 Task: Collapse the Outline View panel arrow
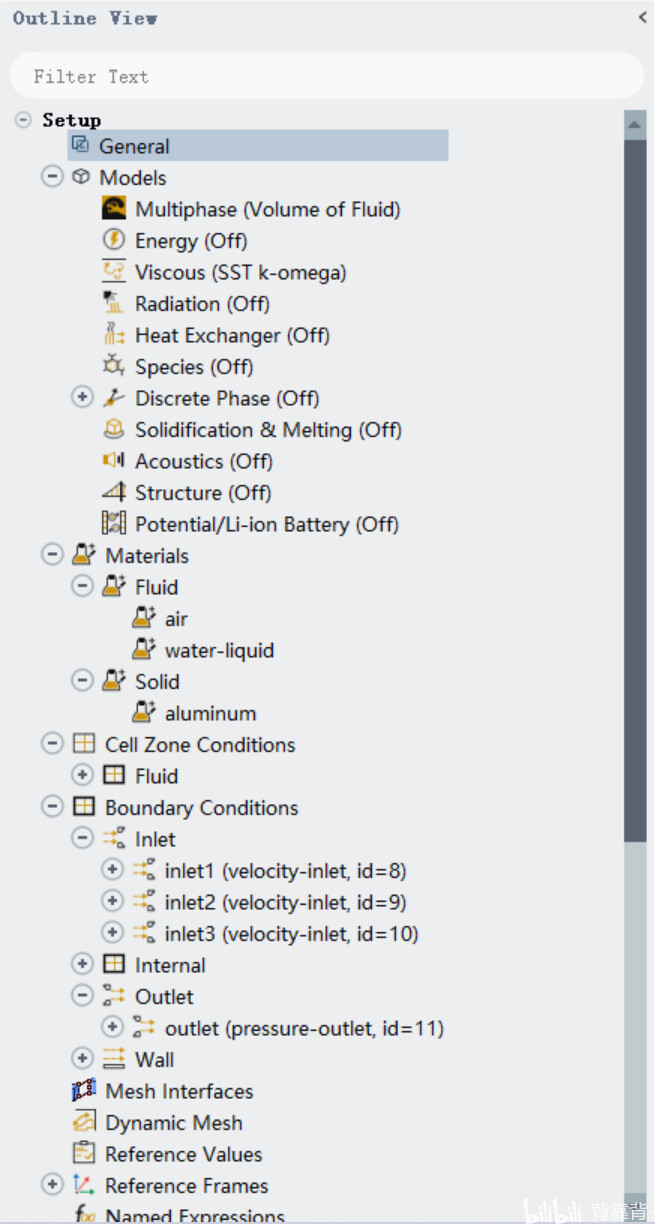click(642, 17)
